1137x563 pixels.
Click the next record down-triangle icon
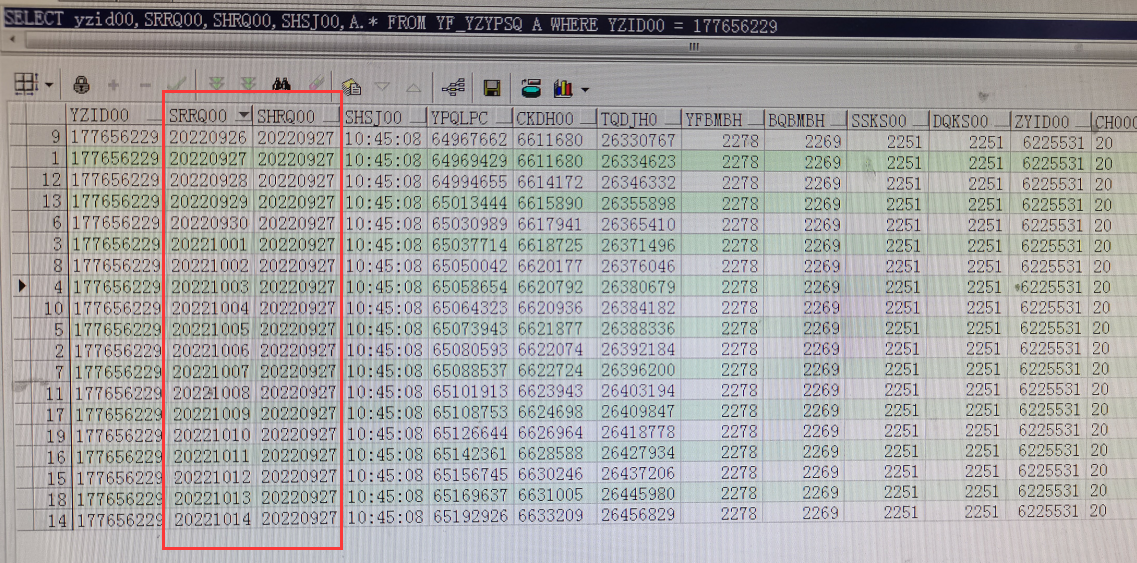(382, 88)
